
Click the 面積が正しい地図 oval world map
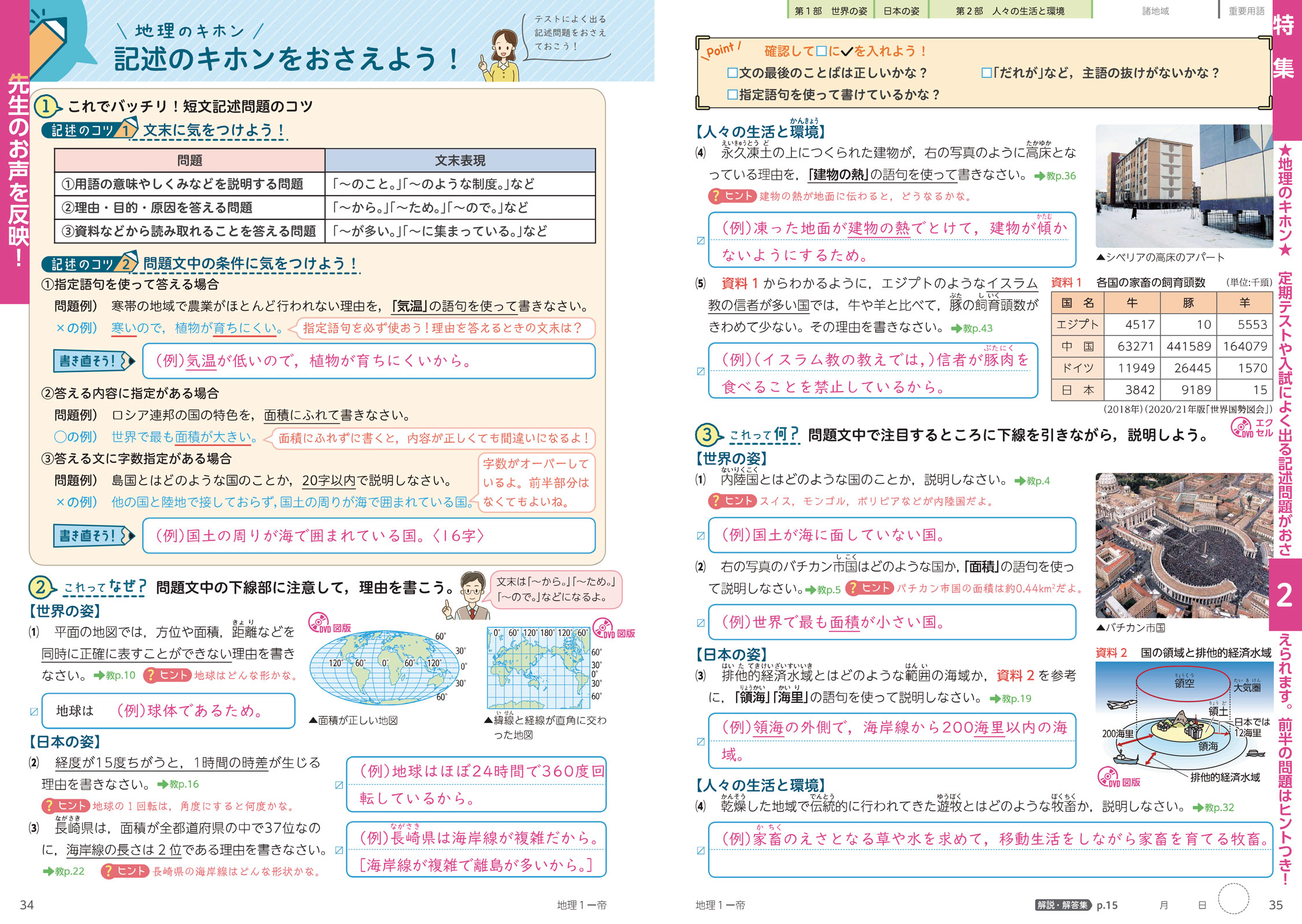[385, 669]
